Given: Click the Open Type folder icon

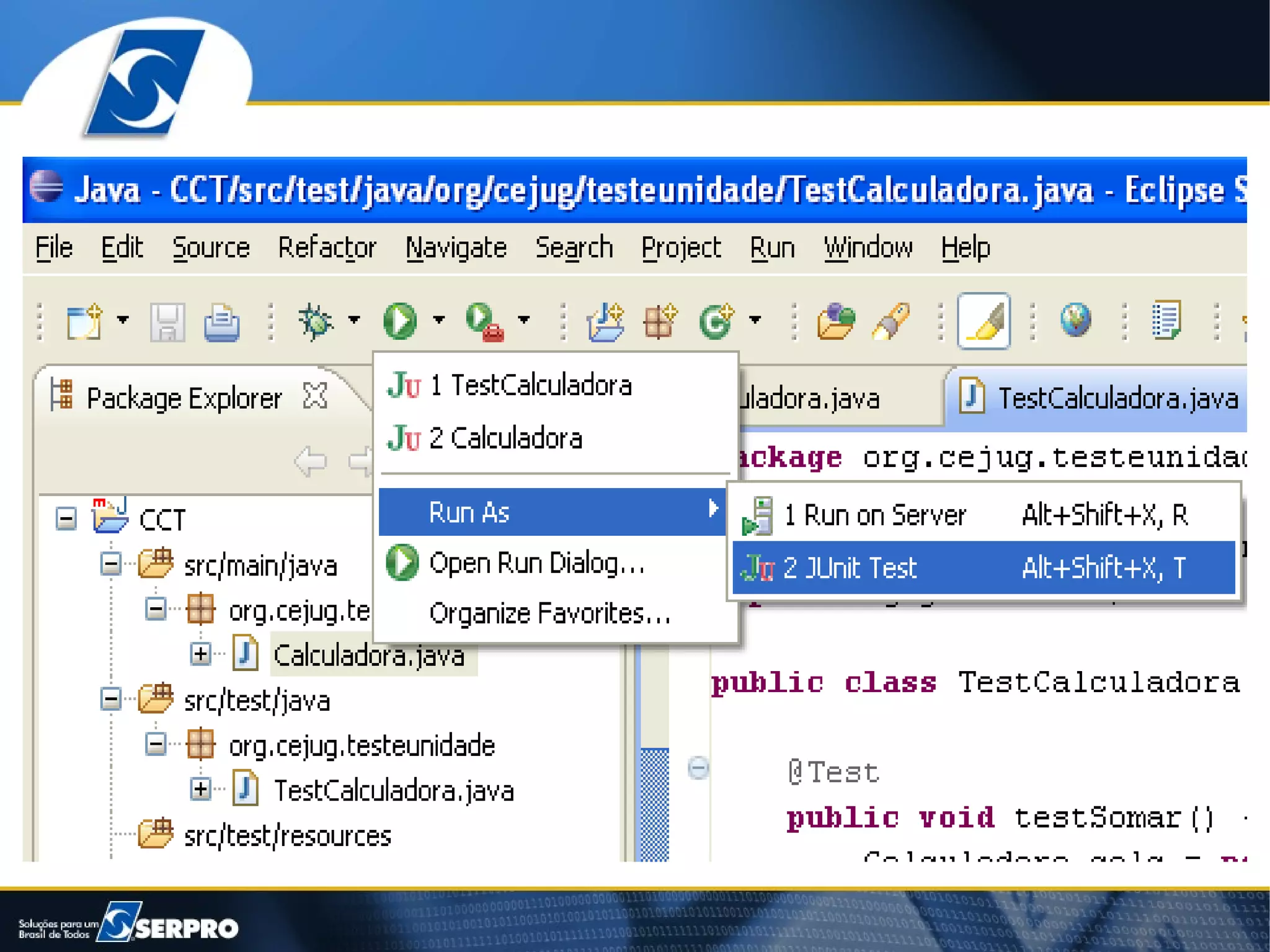Looking at the screenshot, I should tap(835, 321).
